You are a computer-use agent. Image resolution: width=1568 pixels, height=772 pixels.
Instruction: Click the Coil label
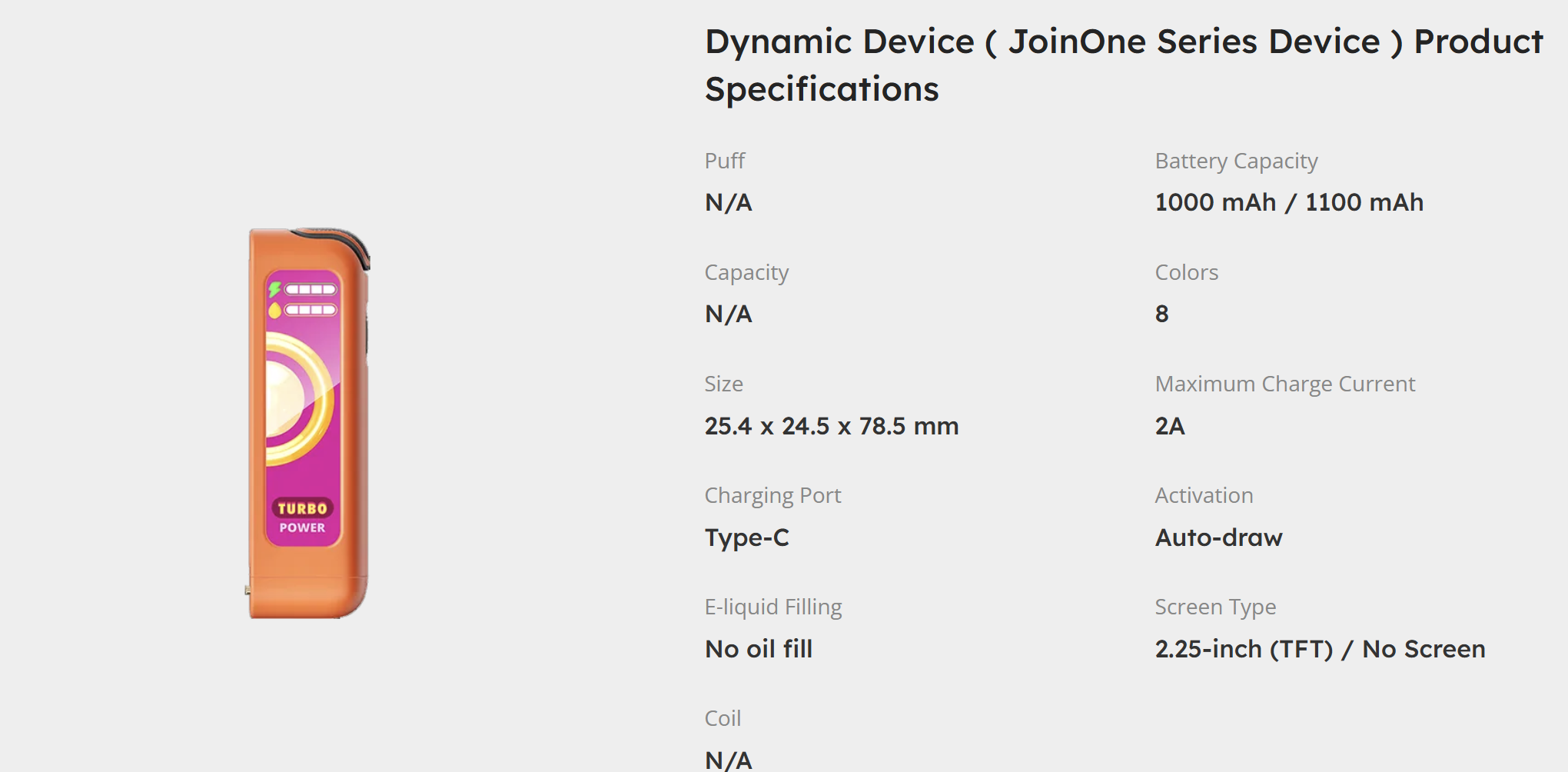(x=723, y=718)
